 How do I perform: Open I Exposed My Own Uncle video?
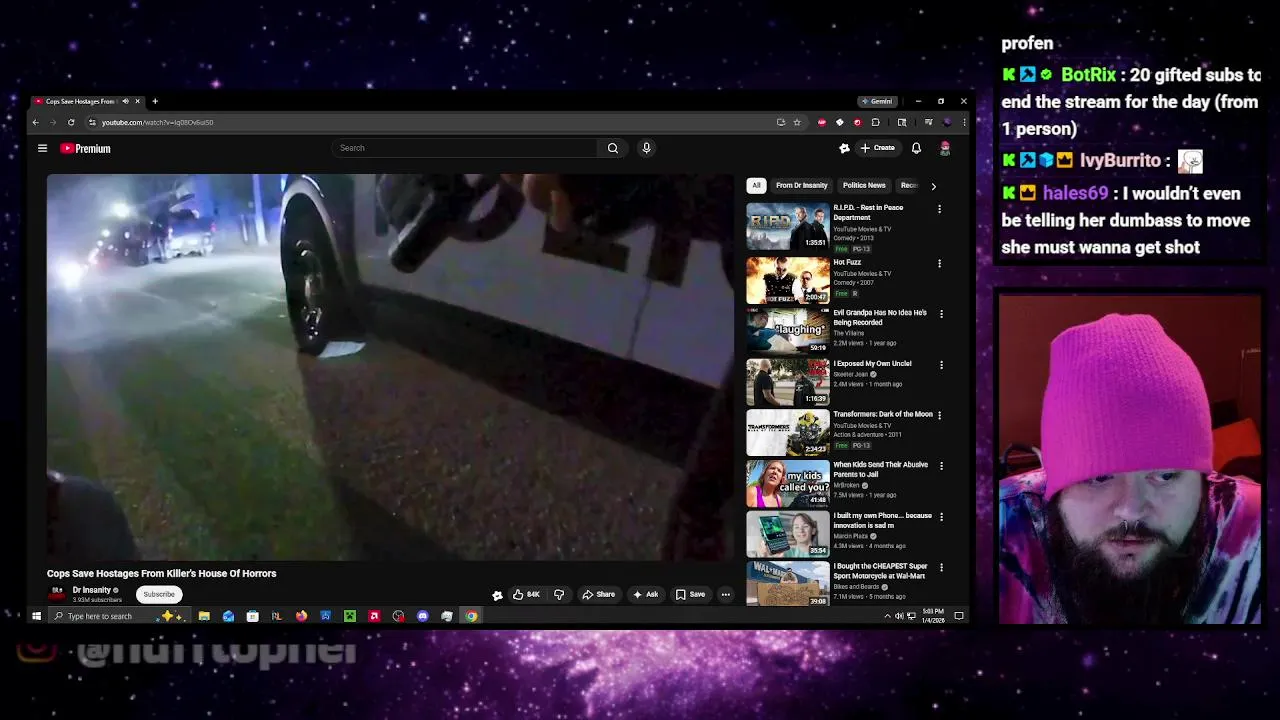[872, 364]
